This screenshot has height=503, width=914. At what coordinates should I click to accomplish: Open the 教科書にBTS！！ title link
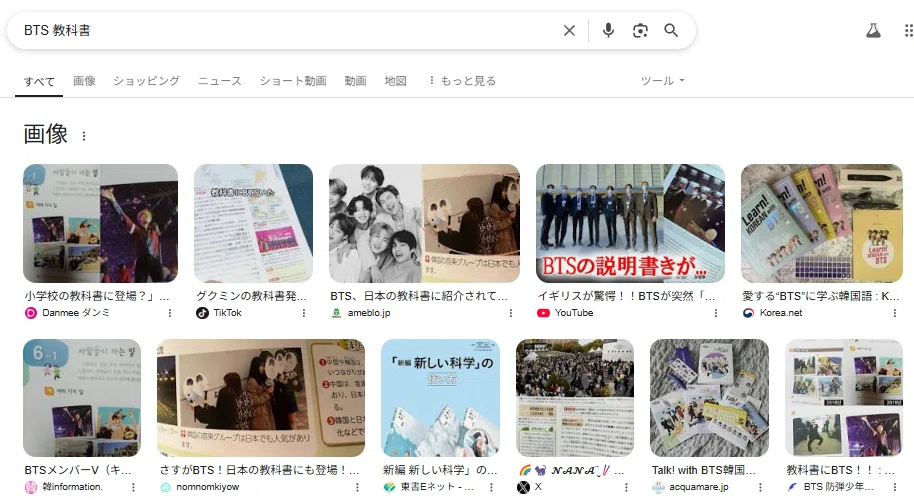pos(841,470)
